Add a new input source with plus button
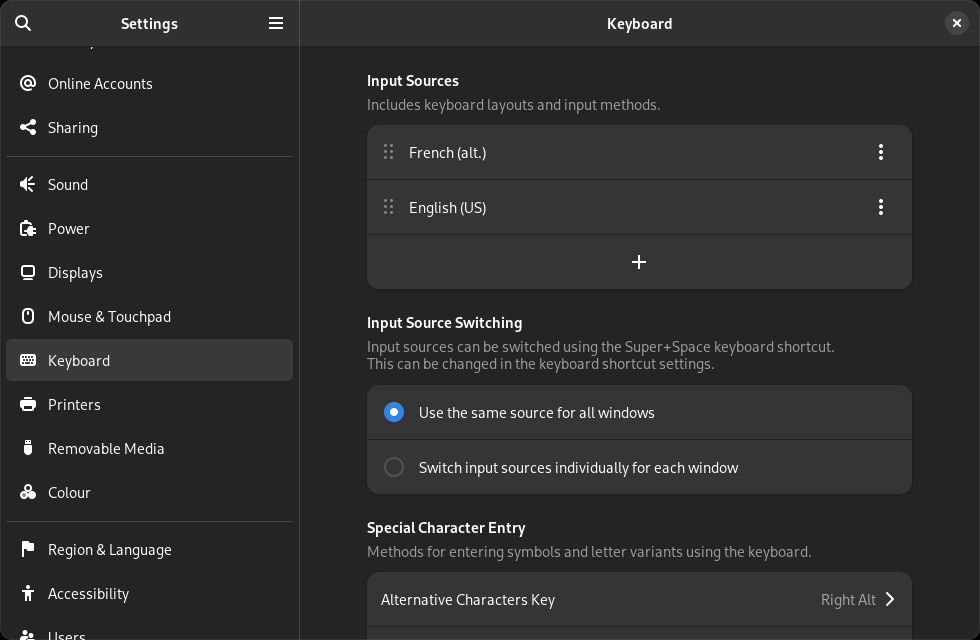 pos(639,262)
